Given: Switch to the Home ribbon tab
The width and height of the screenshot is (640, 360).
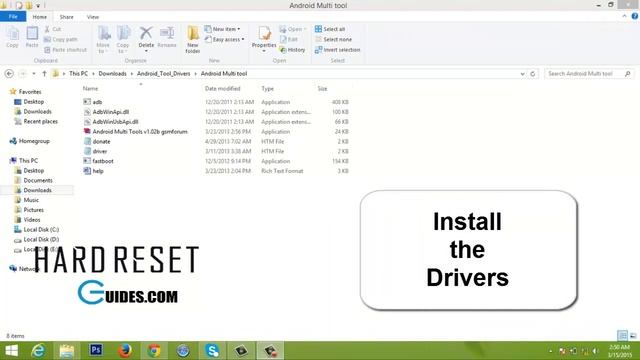Looking at the screenshot, I should pos(40,17).
